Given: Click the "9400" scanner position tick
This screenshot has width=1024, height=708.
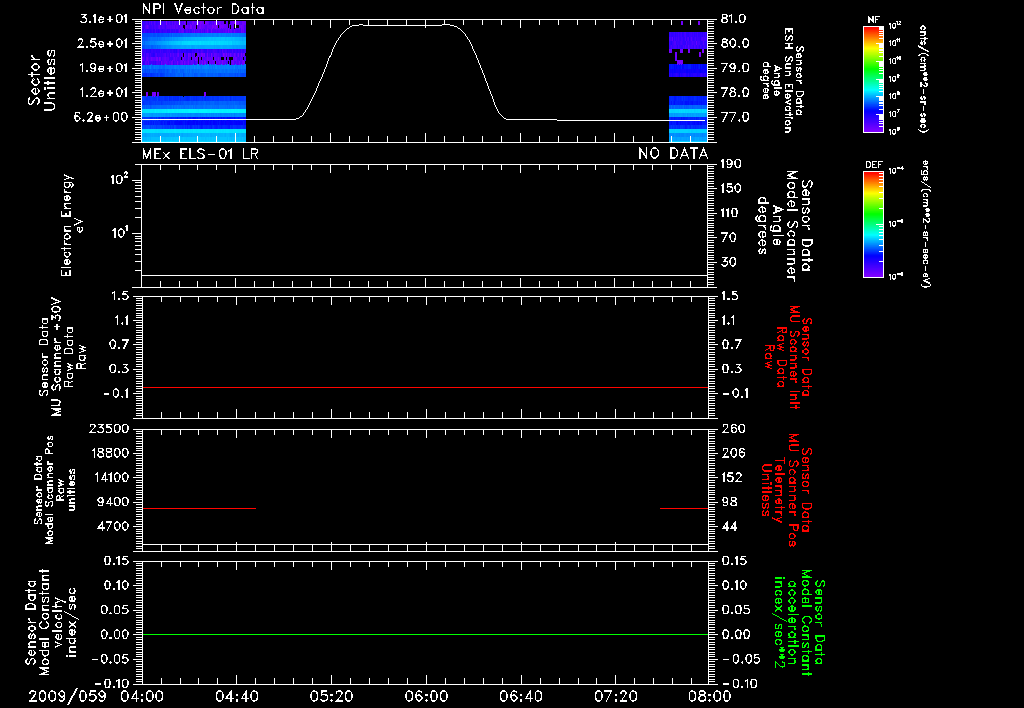Looking at the screenshot, I should coord(113,502).
